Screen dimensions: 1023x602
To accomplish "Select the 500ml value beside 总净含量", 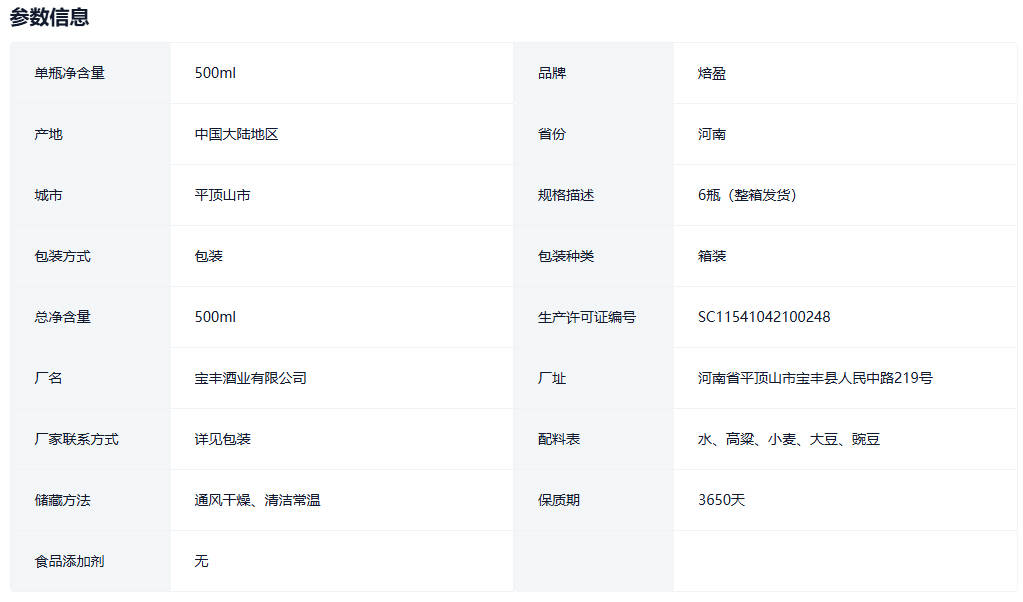I will [215, 317].
